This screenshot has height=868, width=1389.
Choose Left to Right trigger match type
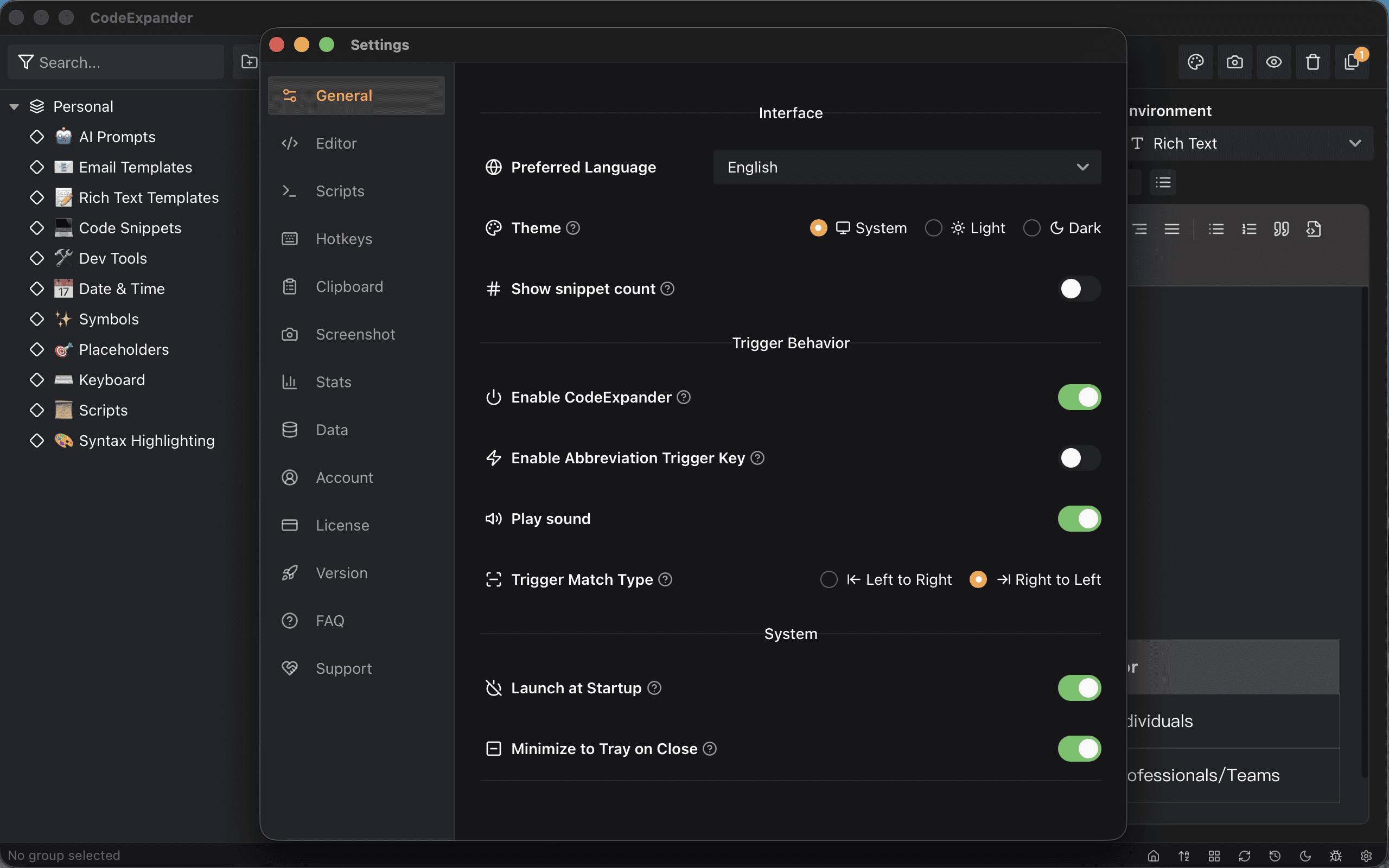click(829, 580)
